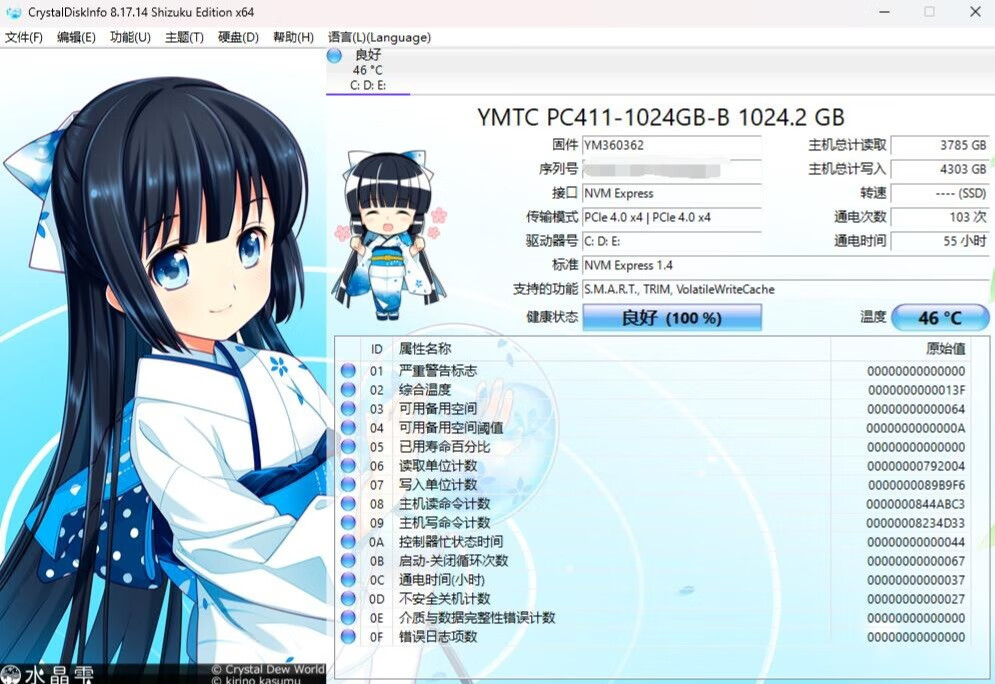Click status orb for attribute 05 已用寿命百分比

point(348,447)
